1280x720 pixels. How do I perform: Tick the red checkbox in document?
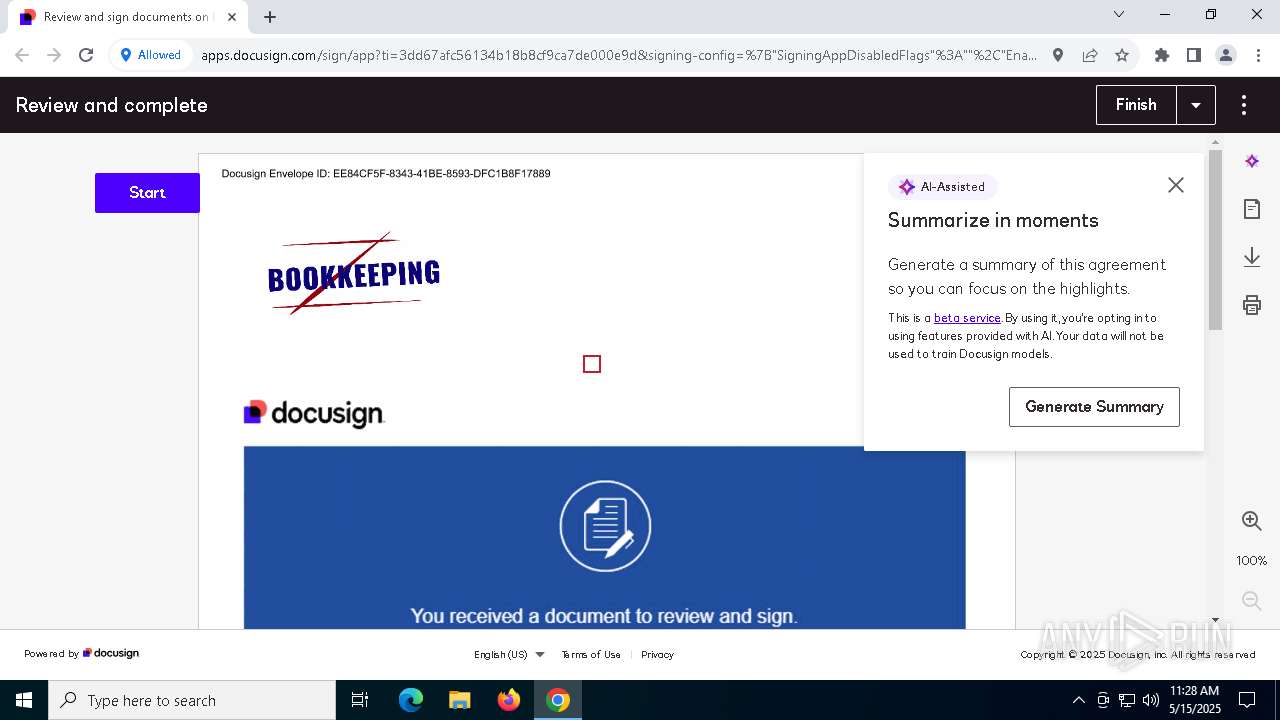592,364
